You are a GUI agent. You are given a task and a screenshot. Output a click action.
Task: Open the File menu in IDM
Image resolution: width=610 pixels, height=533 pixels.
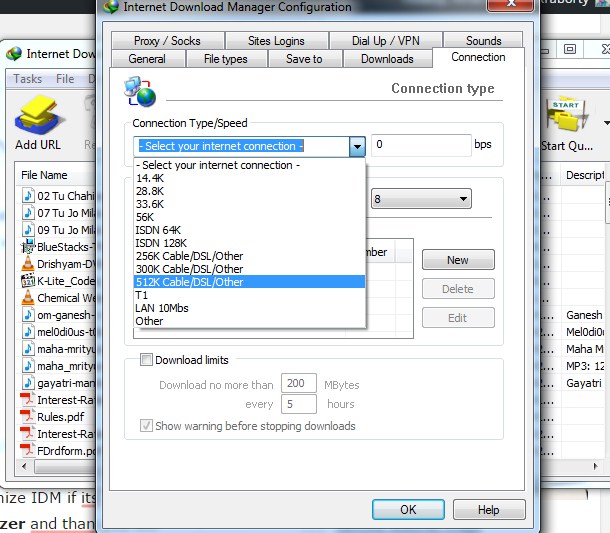[x=65, y=79]
